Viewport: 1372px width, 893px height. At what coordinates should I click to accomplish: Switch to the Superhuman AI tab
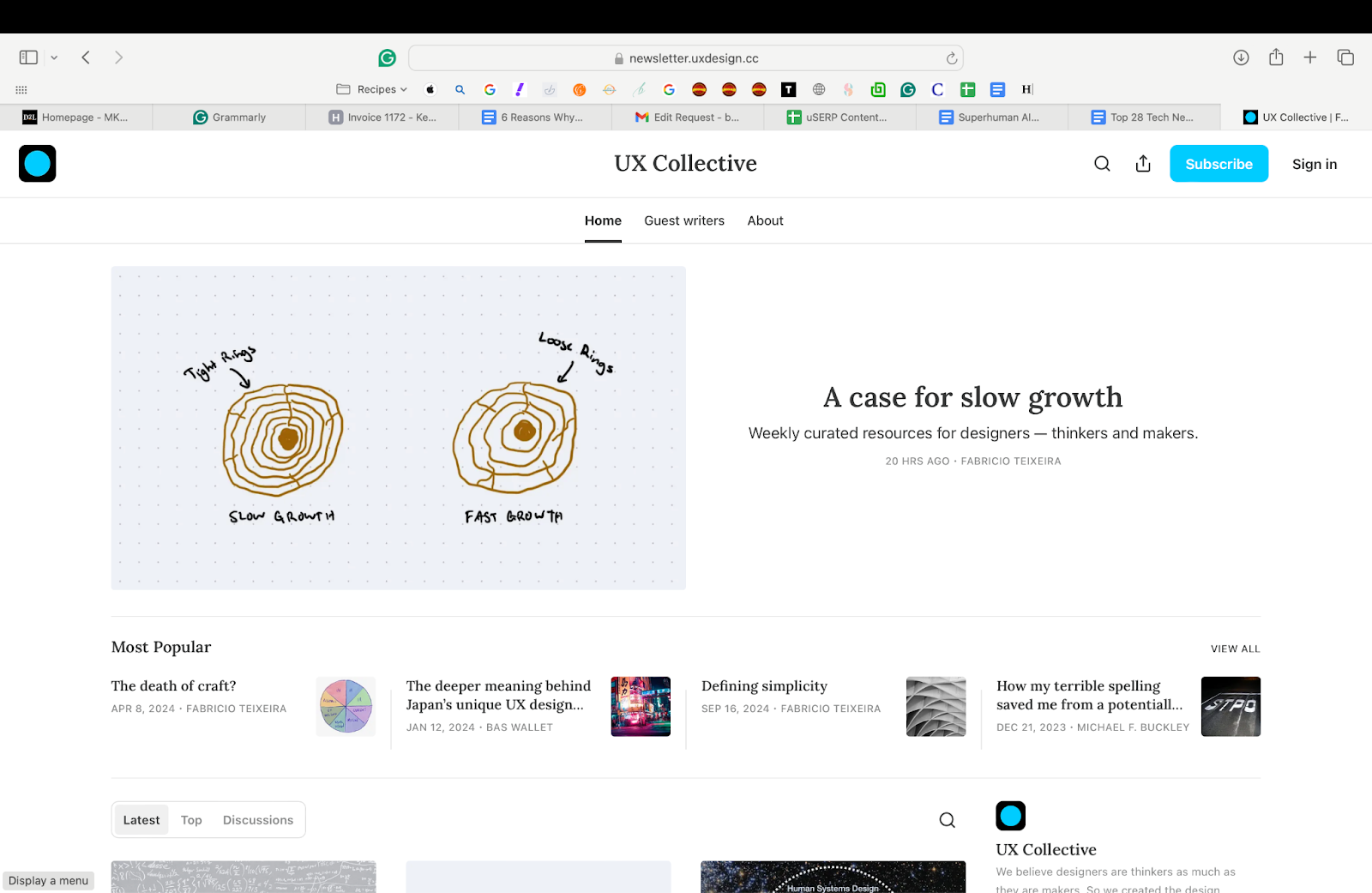coord(992,118)
